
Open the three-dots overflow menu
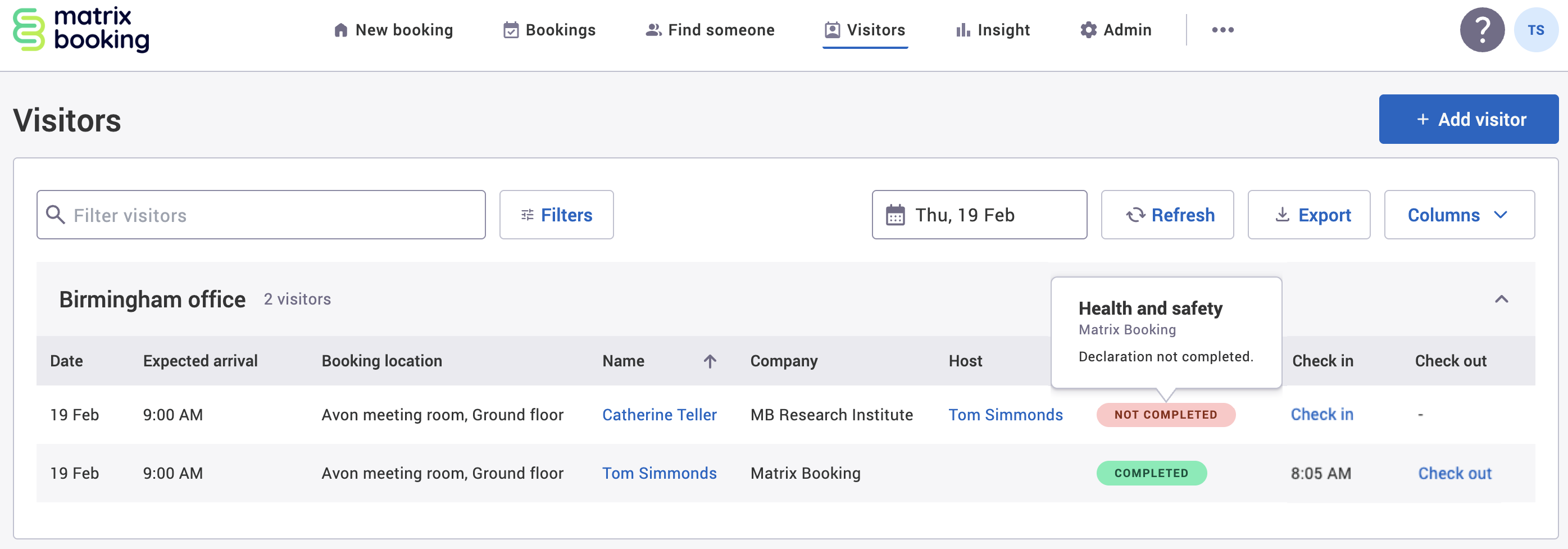[1223, 29]
